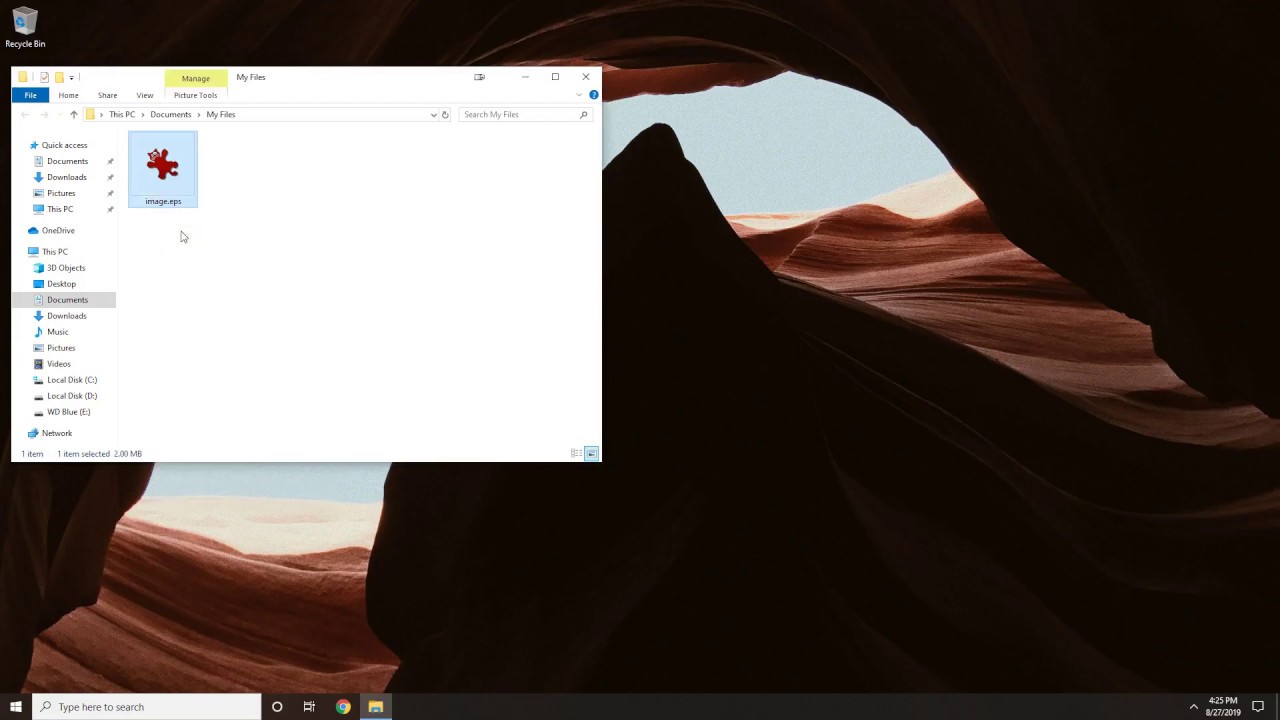Open Explorer Help icon
This screenshot has width=1280, height=720.
coord(593,95)
